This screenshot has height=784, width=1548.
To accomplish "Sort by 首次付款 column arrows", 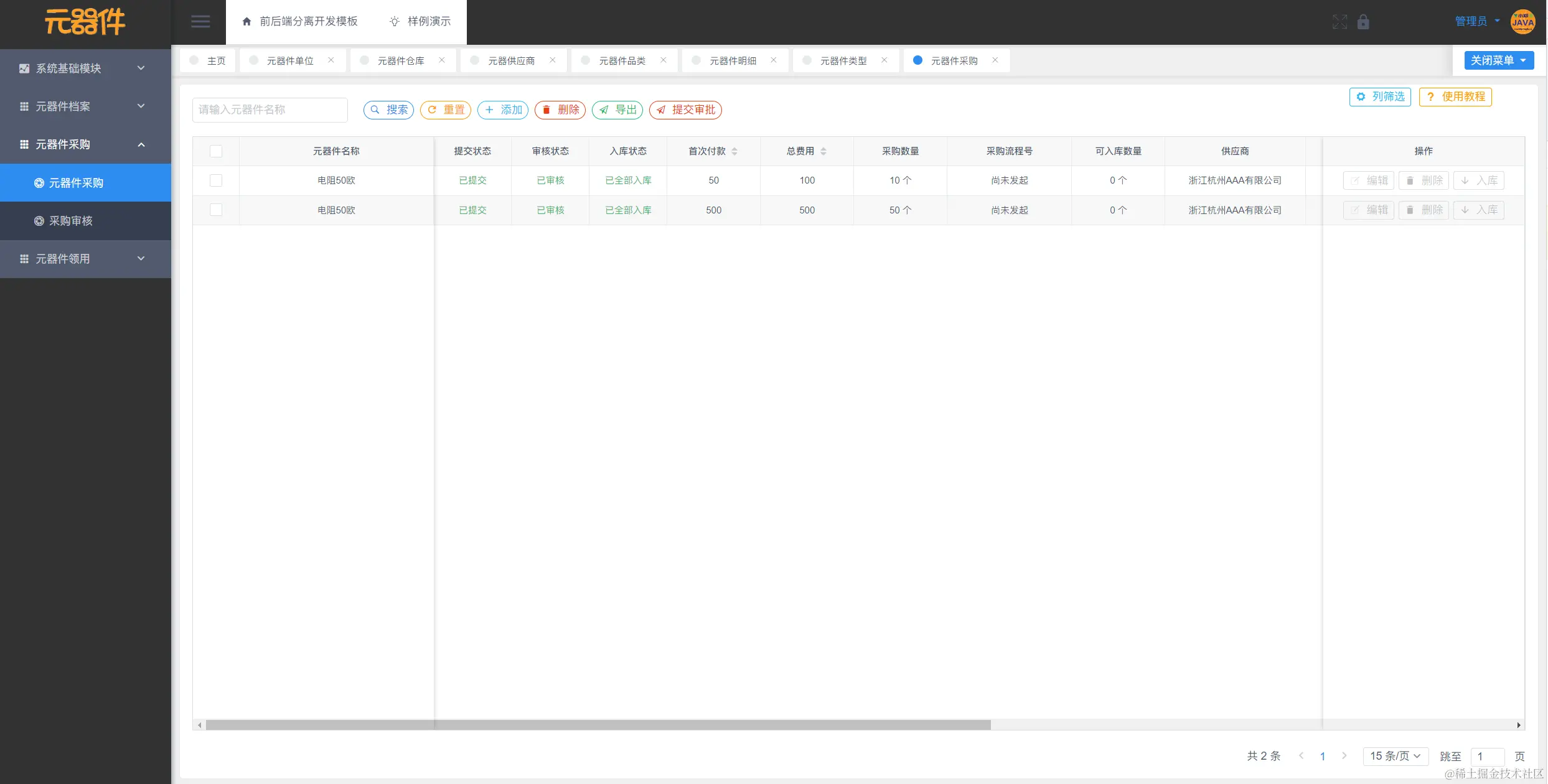I will [734, 151].
